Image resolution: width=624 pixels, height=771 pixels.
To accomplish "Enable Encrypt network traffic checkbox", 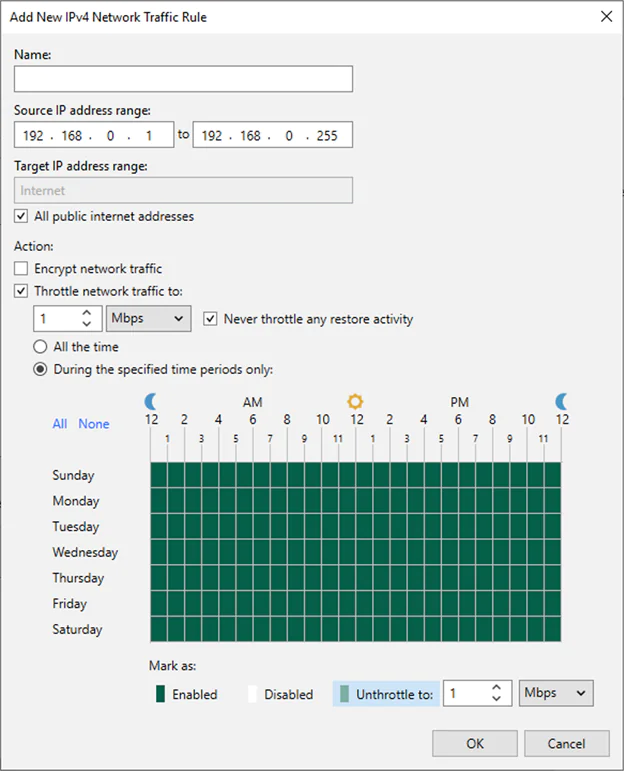I will [x=21, y=268].
